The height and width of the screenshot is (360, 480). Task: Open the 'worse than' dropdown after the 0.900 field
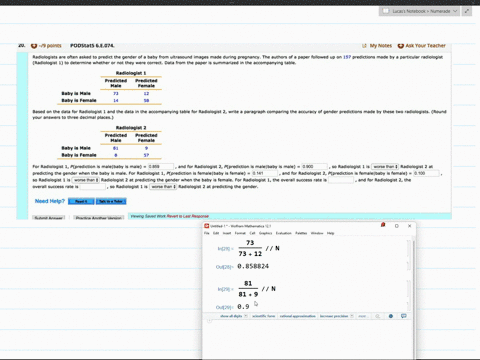click(x=385, y=167)
